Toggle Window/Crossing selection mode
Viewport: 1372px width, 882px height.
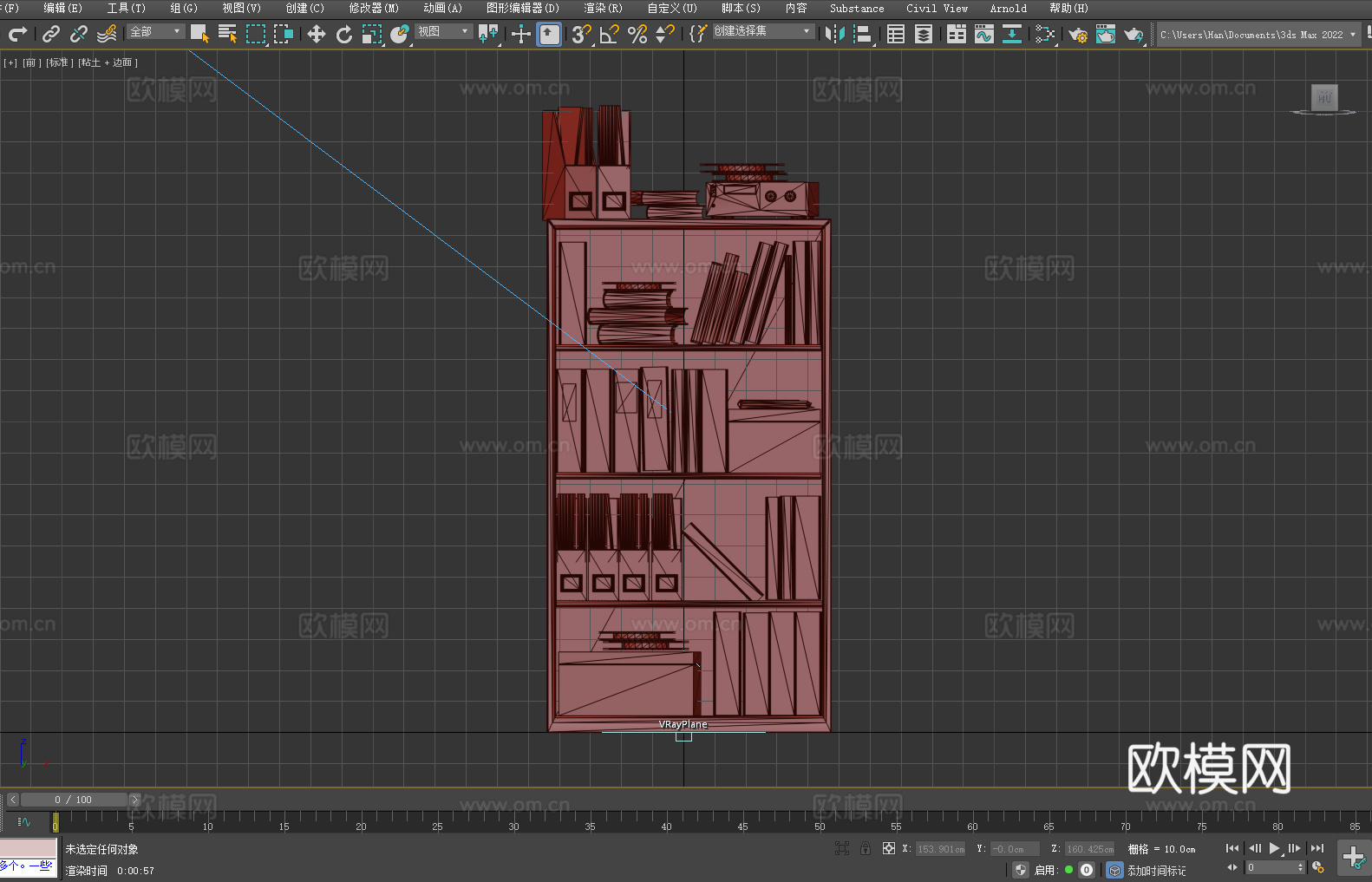[x=284, y=34]
